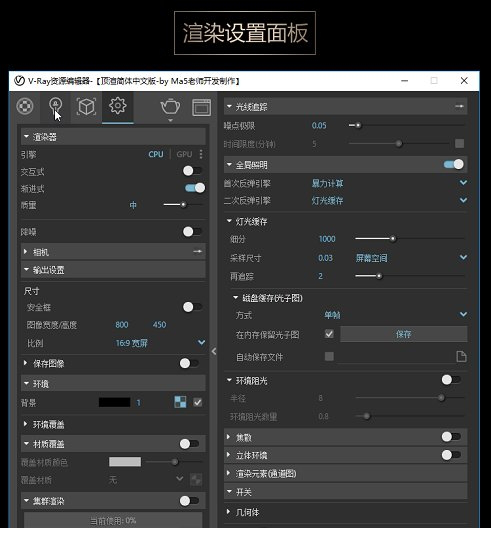Toggle the 焦散 caustics switch
The image size is (491, 549).
451,437
